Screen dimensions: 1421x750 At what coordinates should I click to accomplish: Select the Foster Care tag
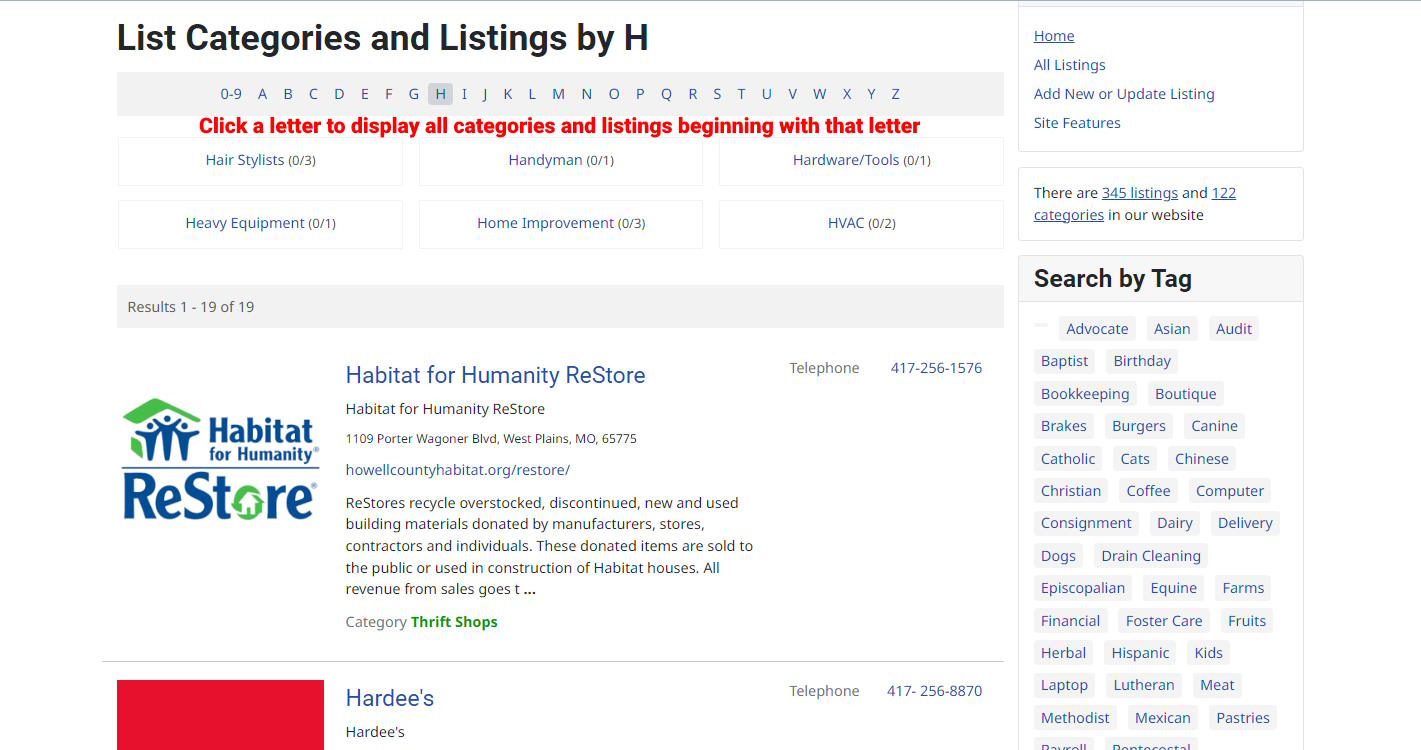coord(1164,621)
